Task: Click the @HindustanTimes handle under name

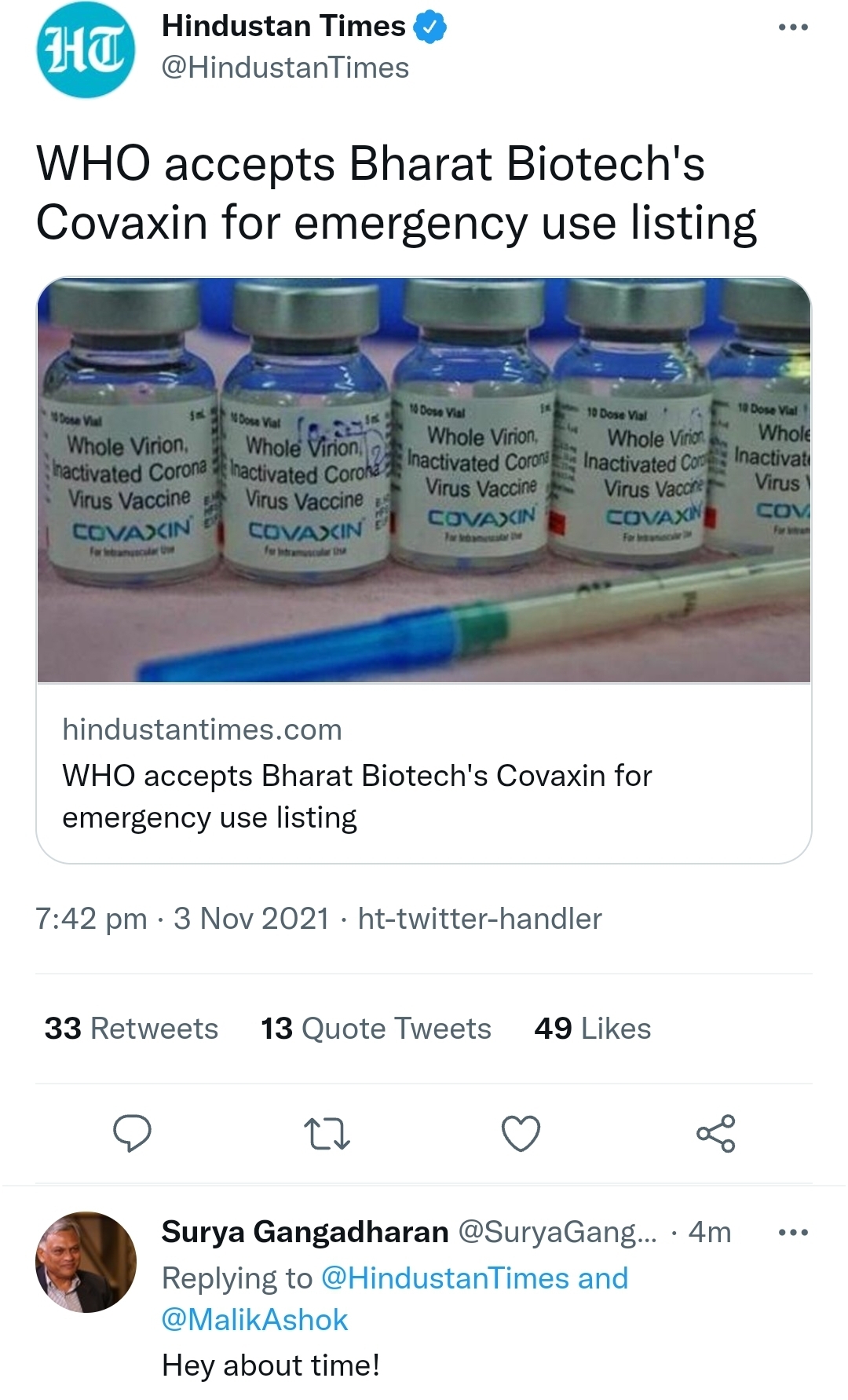Action: click(285, 68)
